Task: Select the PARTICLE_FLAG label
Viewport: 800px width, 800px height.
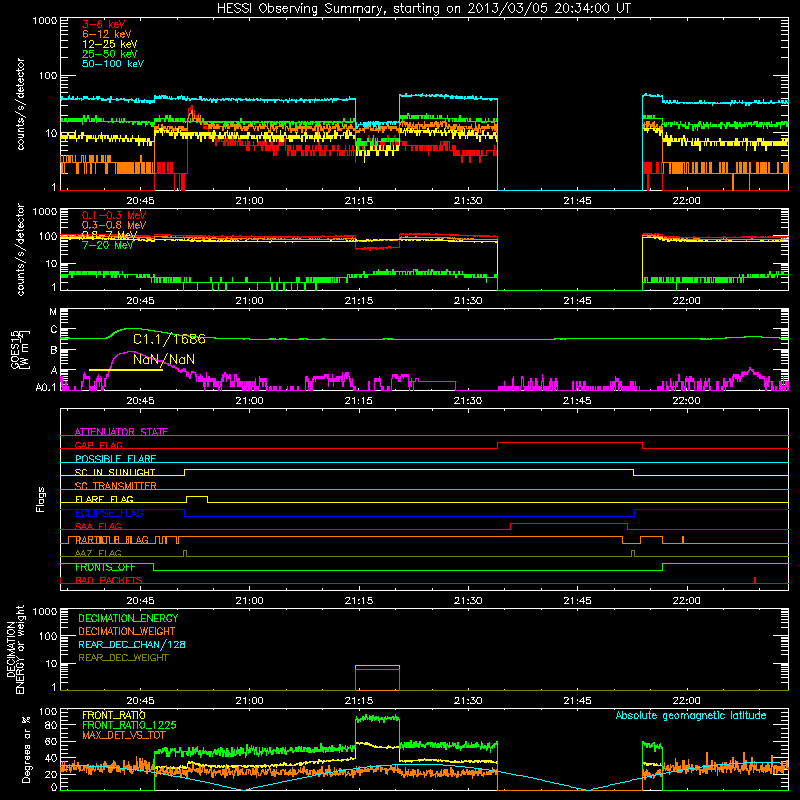Action: point(112,540)
